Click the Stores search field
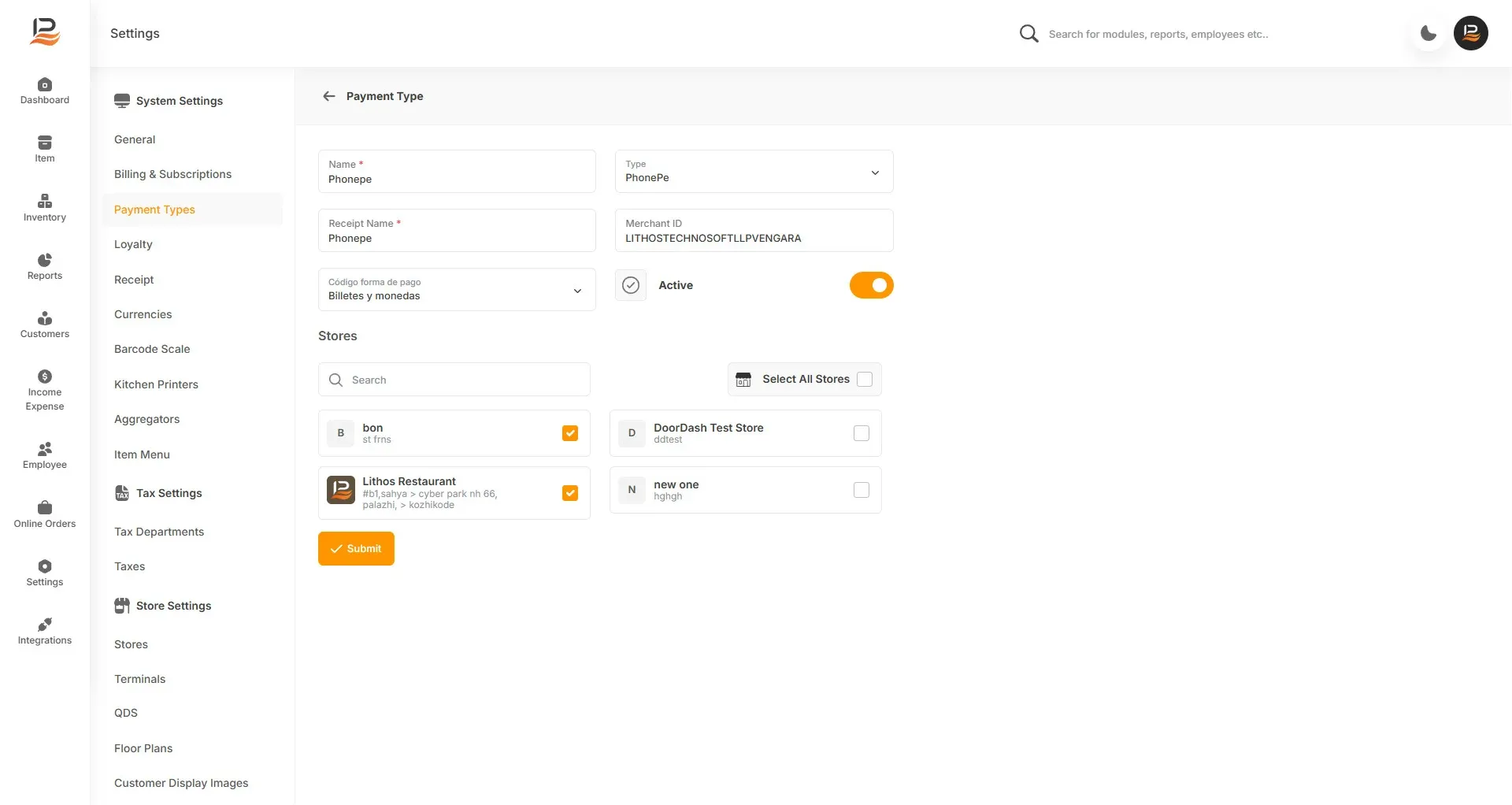 (454, 380)
